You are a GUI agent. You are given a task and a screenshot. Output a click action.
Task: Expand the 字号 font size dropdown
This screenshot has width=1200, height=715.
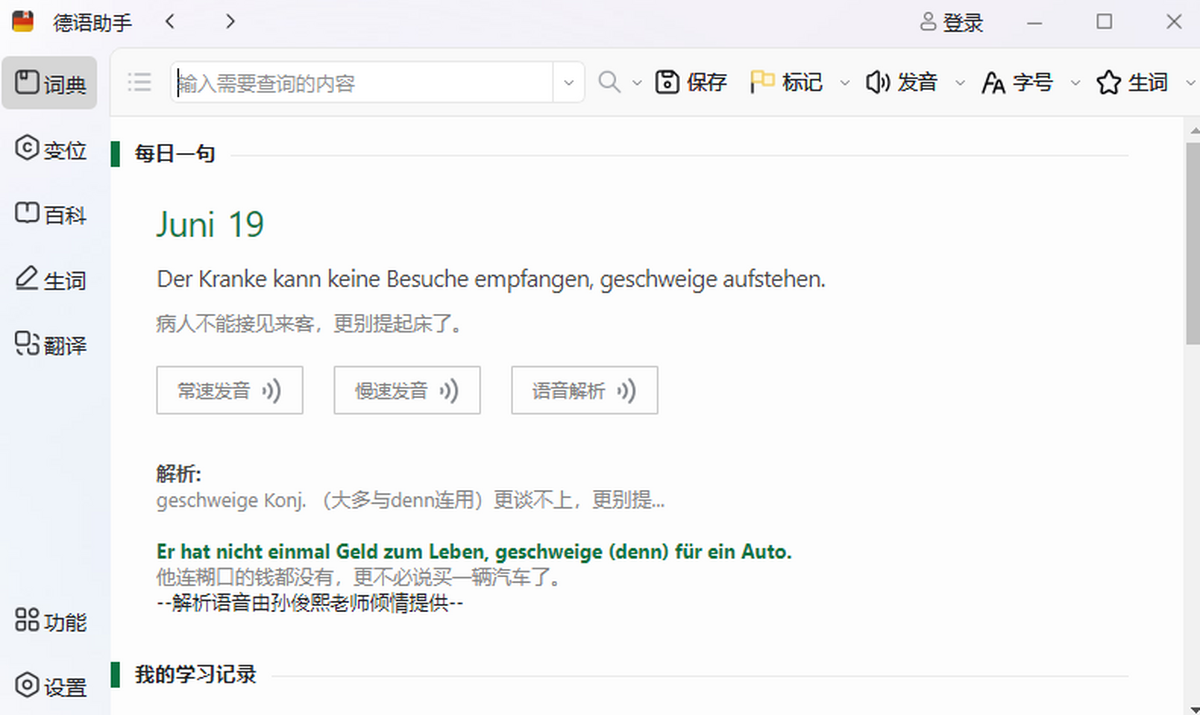click(1076, 83)
